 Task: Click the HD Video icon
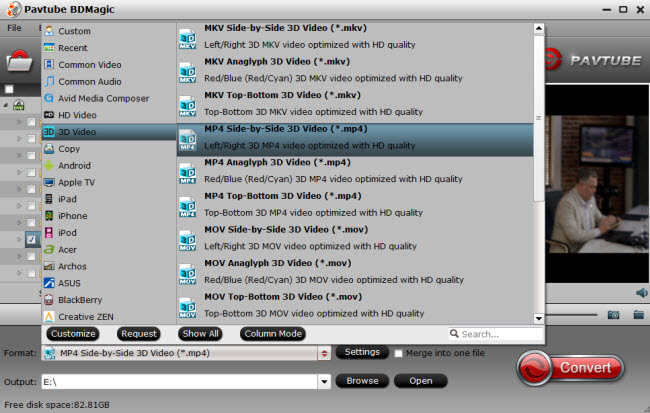[49, 115]
